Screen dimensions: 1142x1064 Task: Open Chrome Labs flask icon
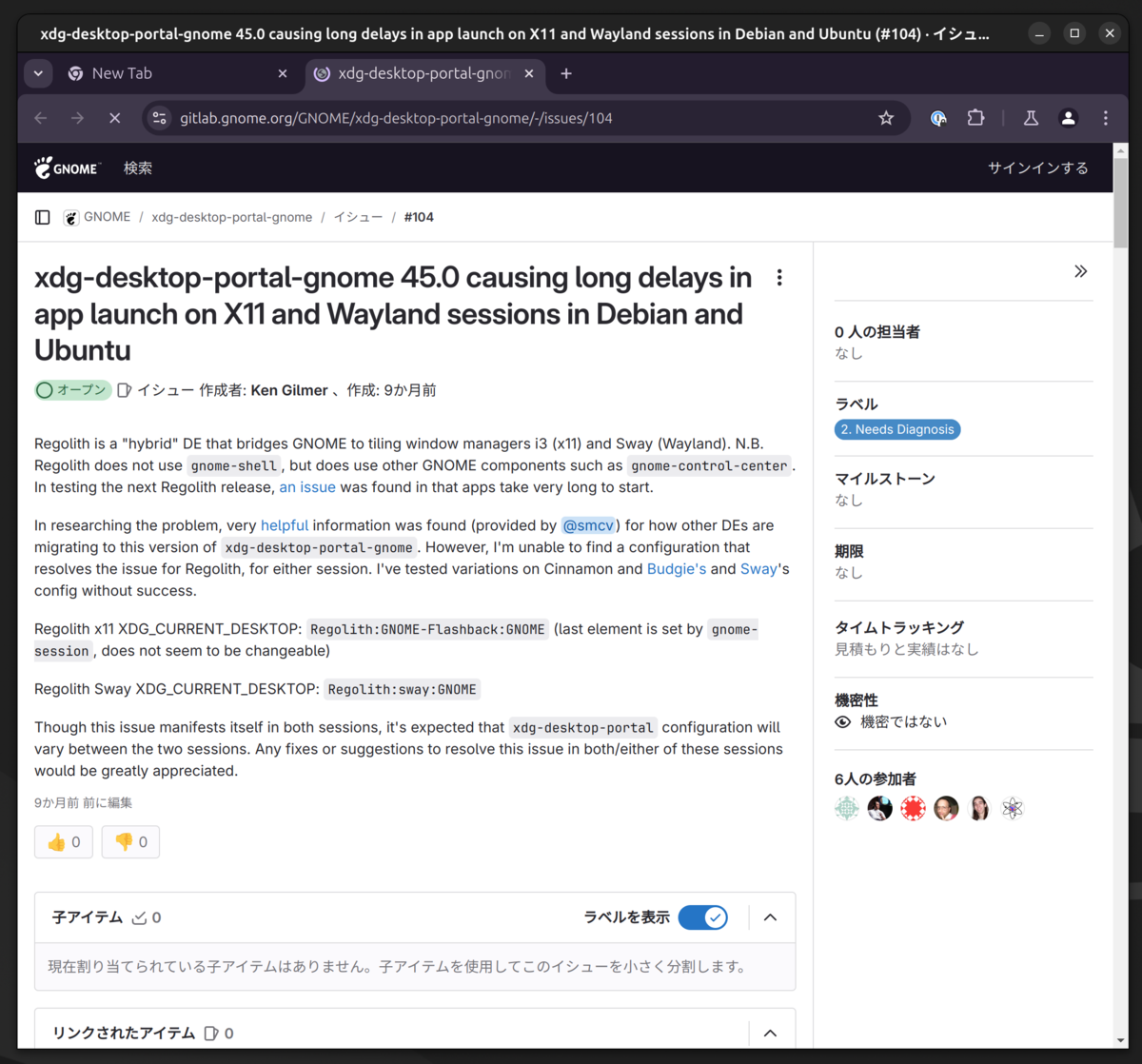click(x=1031, y=118)
